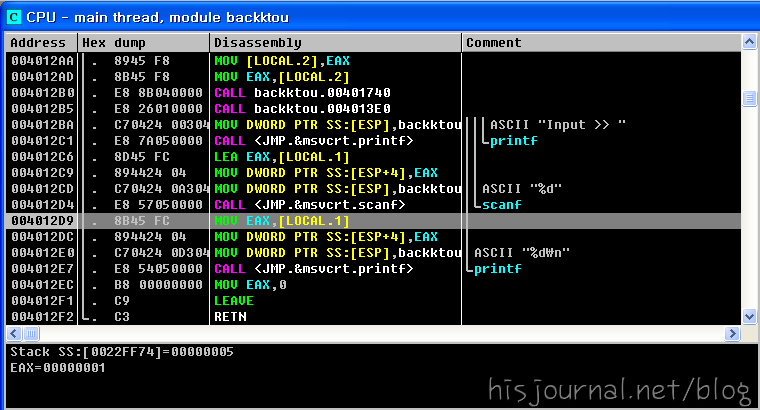
Task: Click comment ASCII "%d"
Action: click(522, 189)
